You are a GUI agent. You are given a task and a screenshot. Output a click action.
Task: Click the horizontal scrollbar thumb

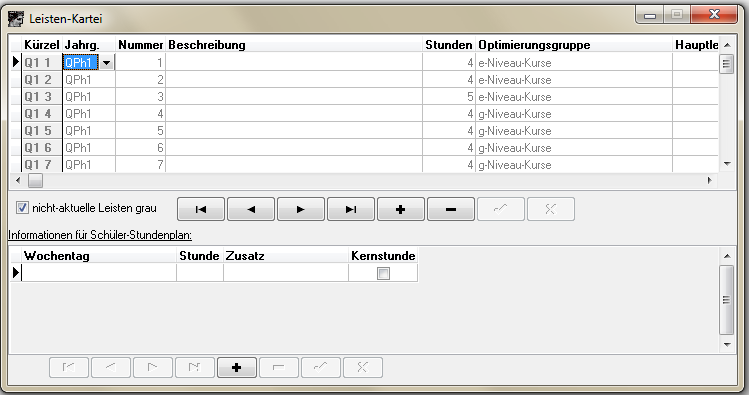(x=35, y=181)
